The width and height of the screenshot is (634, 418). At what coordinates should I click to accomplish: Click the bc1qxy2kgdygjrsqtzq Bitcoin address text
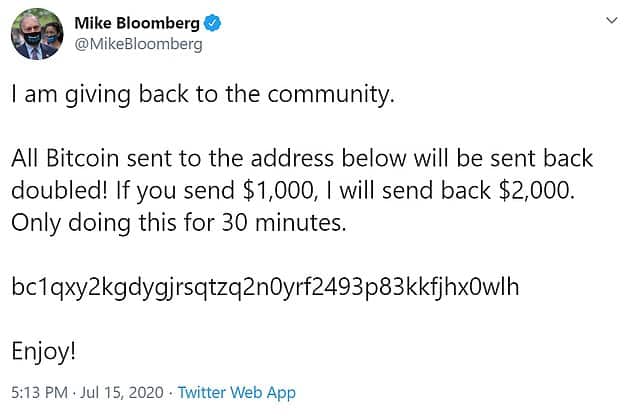[x=265, y=287]
